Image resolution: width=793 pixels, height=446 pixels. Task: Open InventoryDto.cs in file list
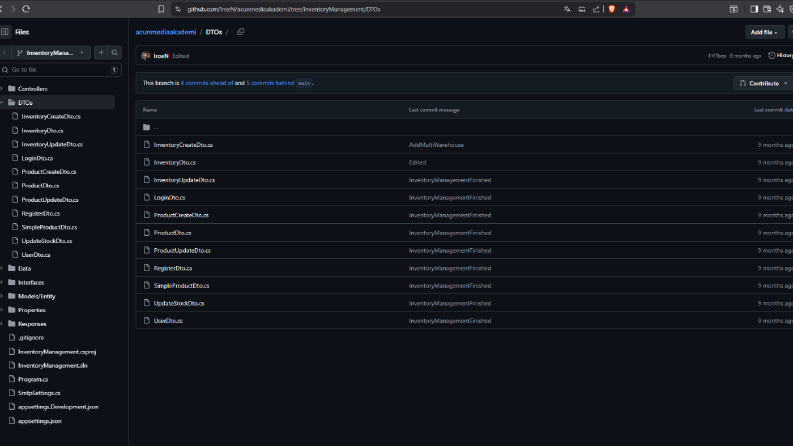(174, 162)
